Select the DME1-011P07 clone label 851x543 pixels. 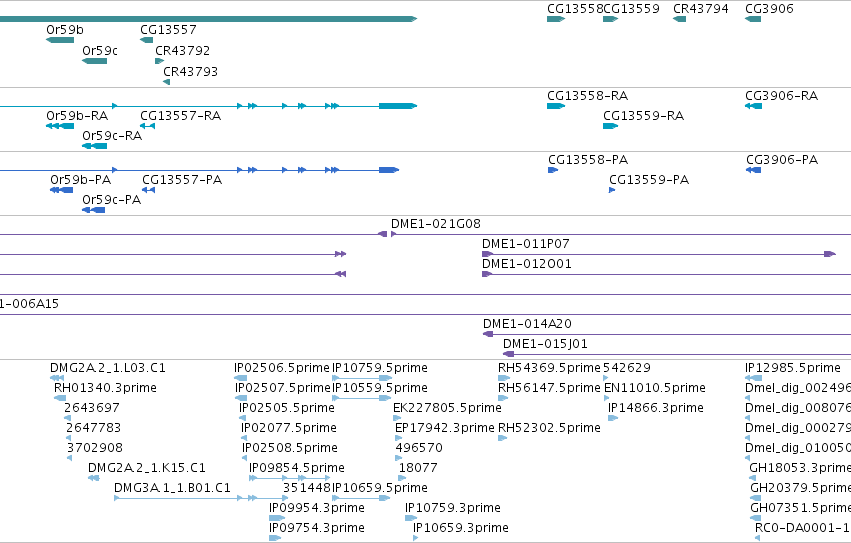(525, 244)
